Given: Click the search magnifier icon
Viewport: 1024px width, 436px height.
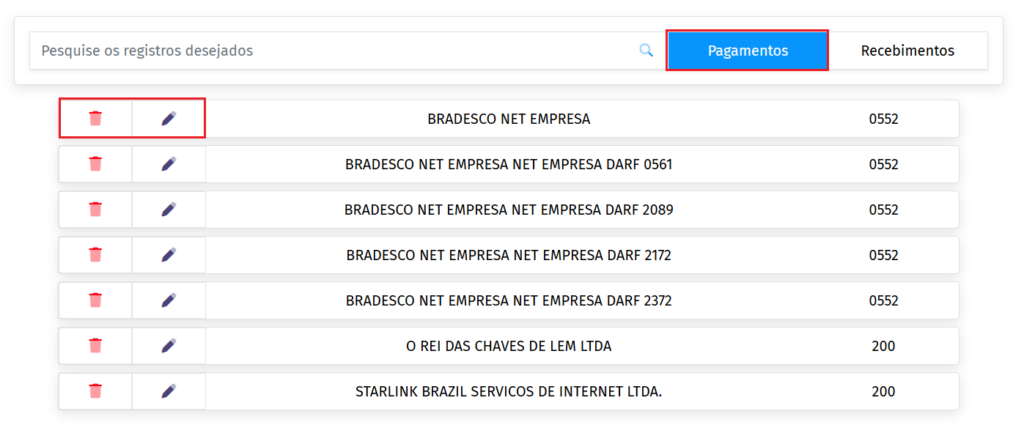Looking at the screenshot, I should tap(646, 50).
